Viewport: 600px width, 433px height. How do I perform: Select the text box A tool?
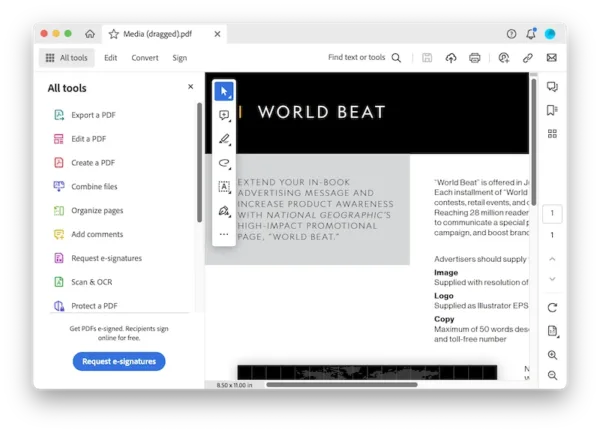(x=224, y=187)
